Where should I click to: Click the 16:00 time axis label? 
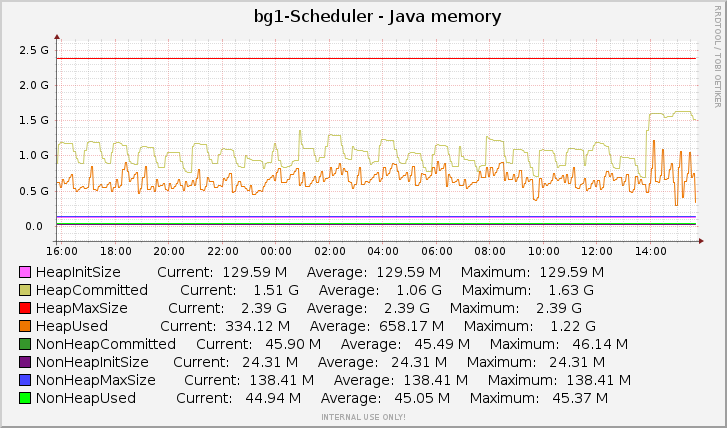(62, 252)
